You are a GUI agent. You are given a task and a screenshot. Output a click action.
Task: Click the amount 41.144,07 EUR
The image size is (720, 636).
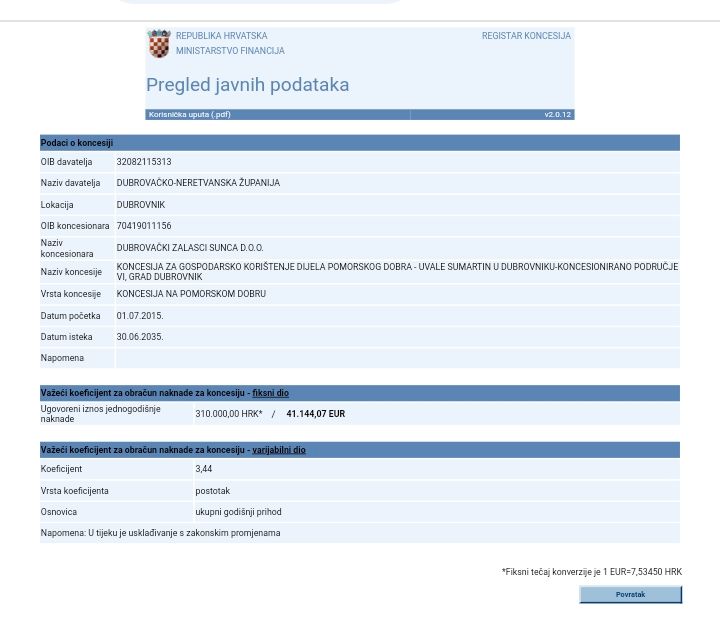click(315, 414)
